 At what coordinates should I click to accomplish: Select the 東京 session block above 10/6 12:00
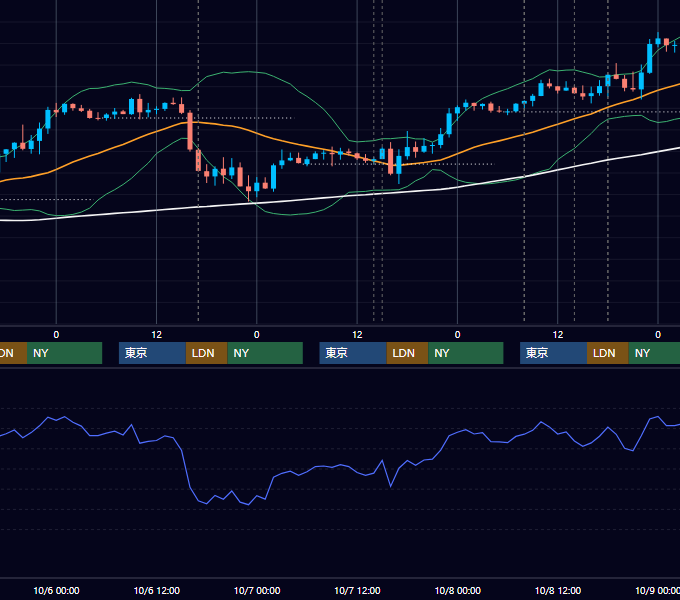point(153,353)
